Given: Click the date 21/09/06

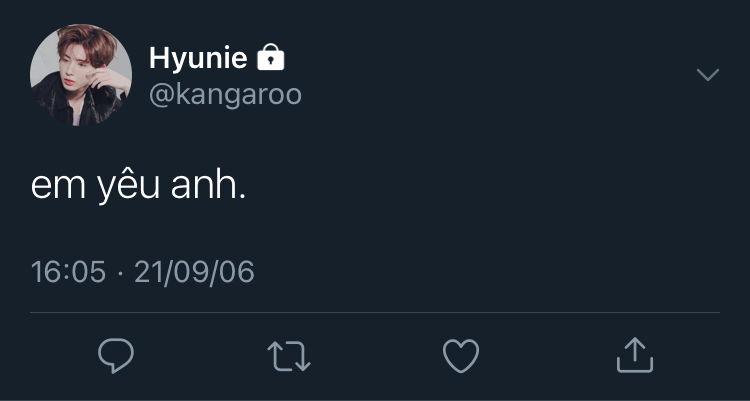Looking at the screenshot, I should point(194,272).
